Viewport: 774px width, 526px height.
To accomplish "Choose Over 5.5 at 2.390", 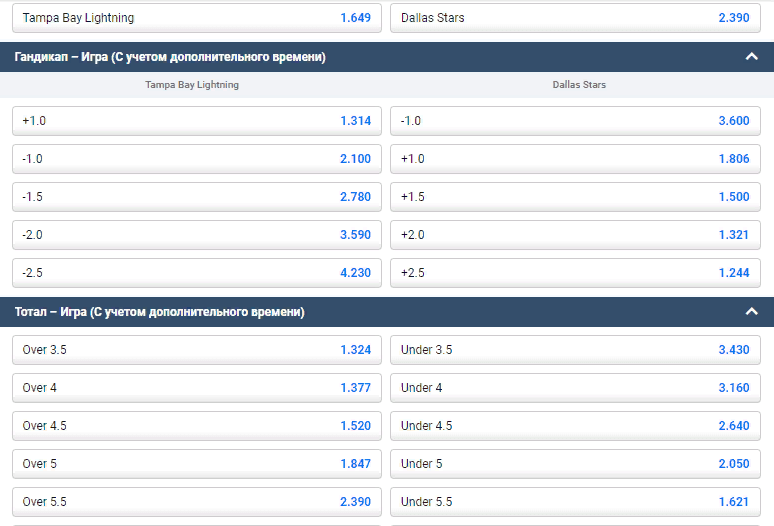I will [197, 502].
